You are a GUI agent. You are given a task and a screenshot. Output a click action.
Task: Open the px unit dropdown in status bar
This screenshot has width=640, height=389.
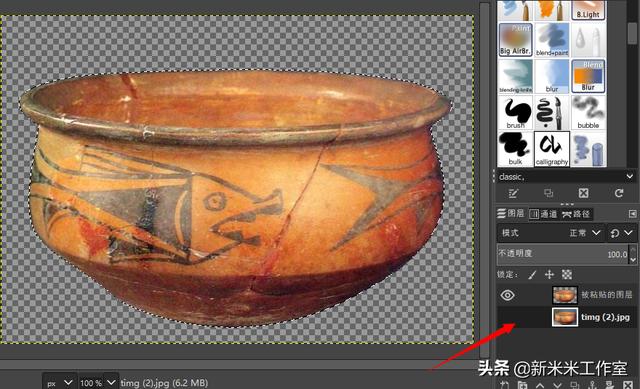pos(59,383)
